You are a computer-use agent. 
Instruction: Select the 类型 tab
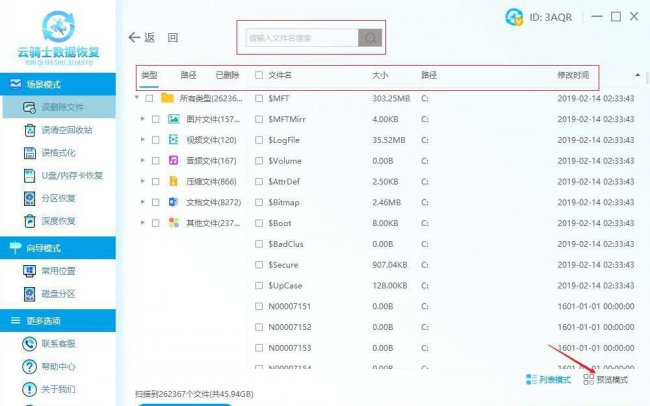(149, 75)
